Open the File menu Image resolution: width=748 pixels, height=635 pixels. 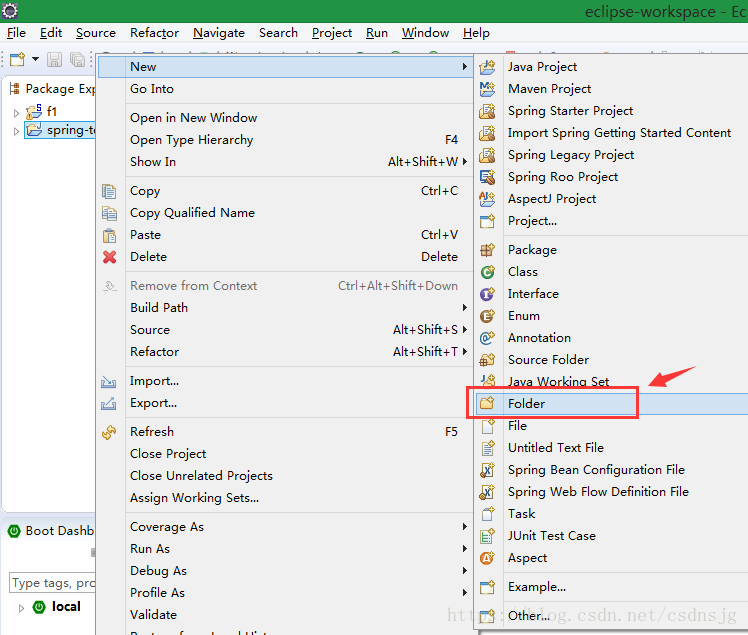point(16,33)
